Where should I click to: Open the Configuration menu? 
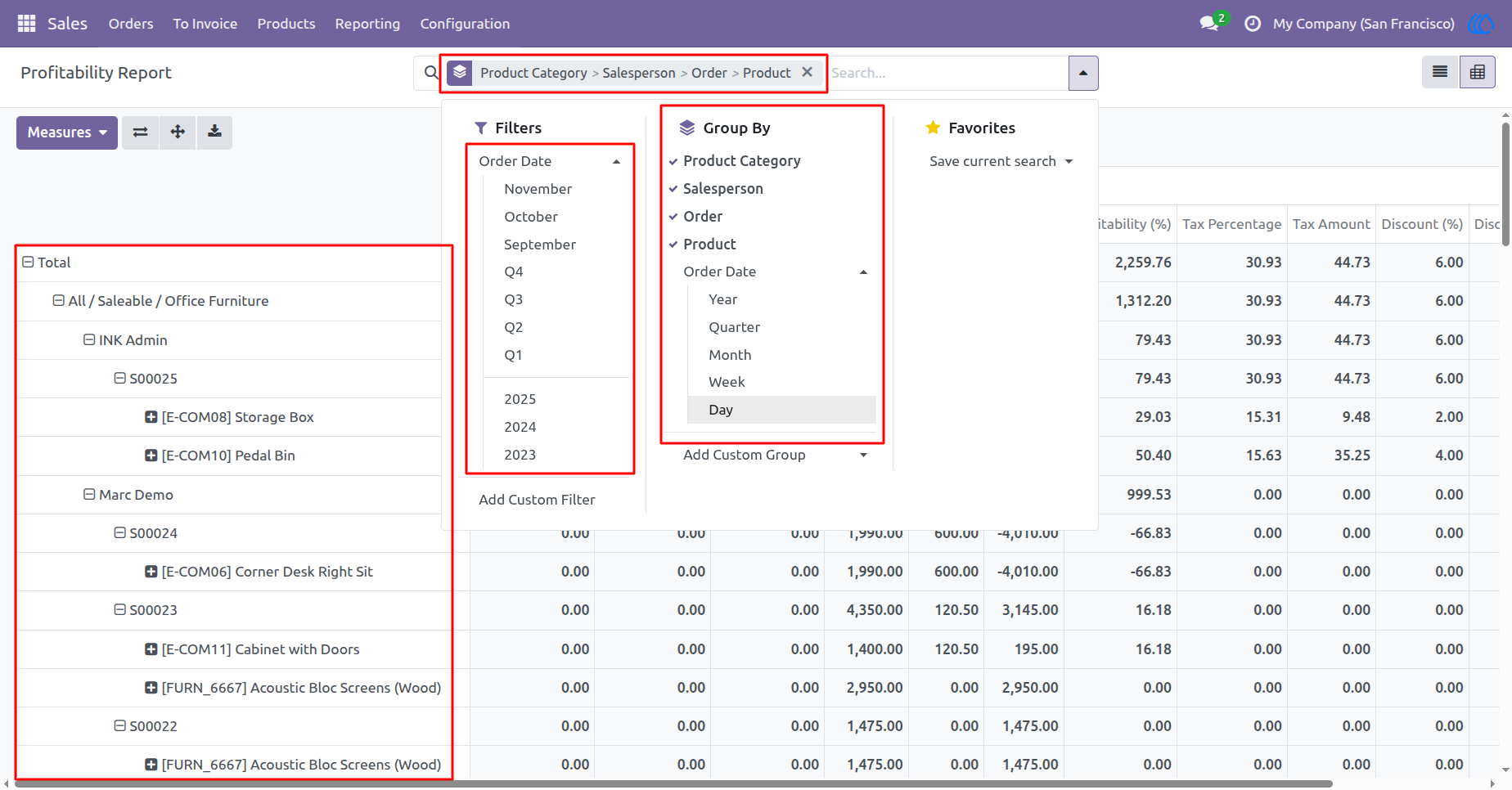465,24
